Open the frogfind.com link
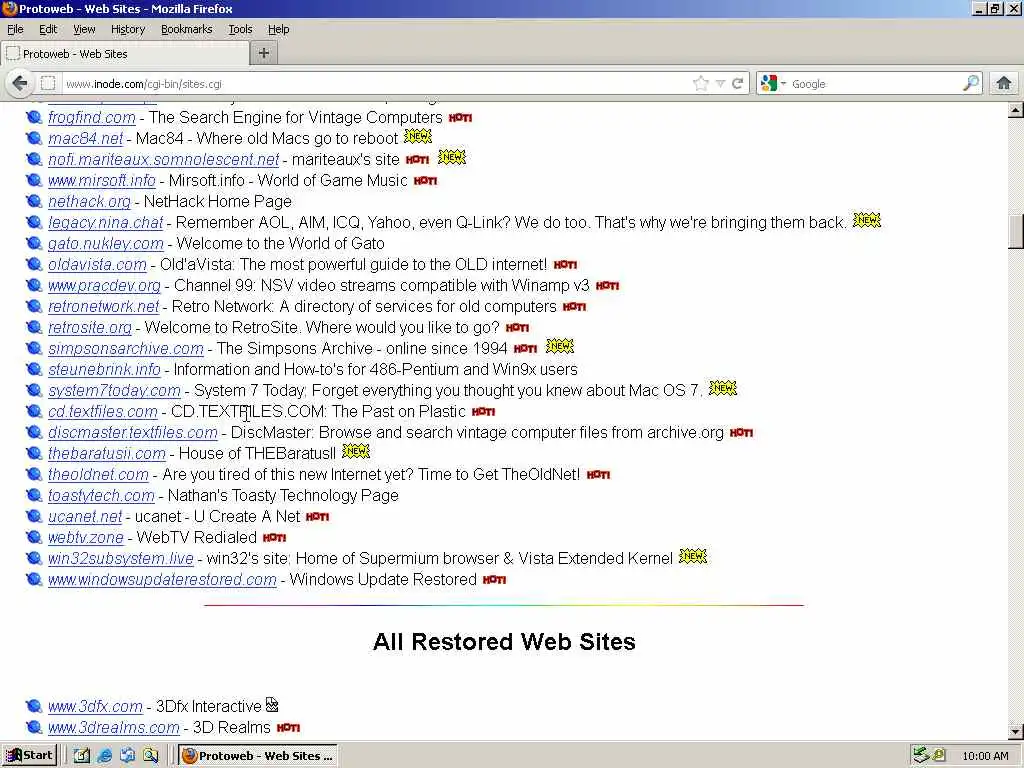Screen dimensions: 1024x768 [x=91, y=118]
